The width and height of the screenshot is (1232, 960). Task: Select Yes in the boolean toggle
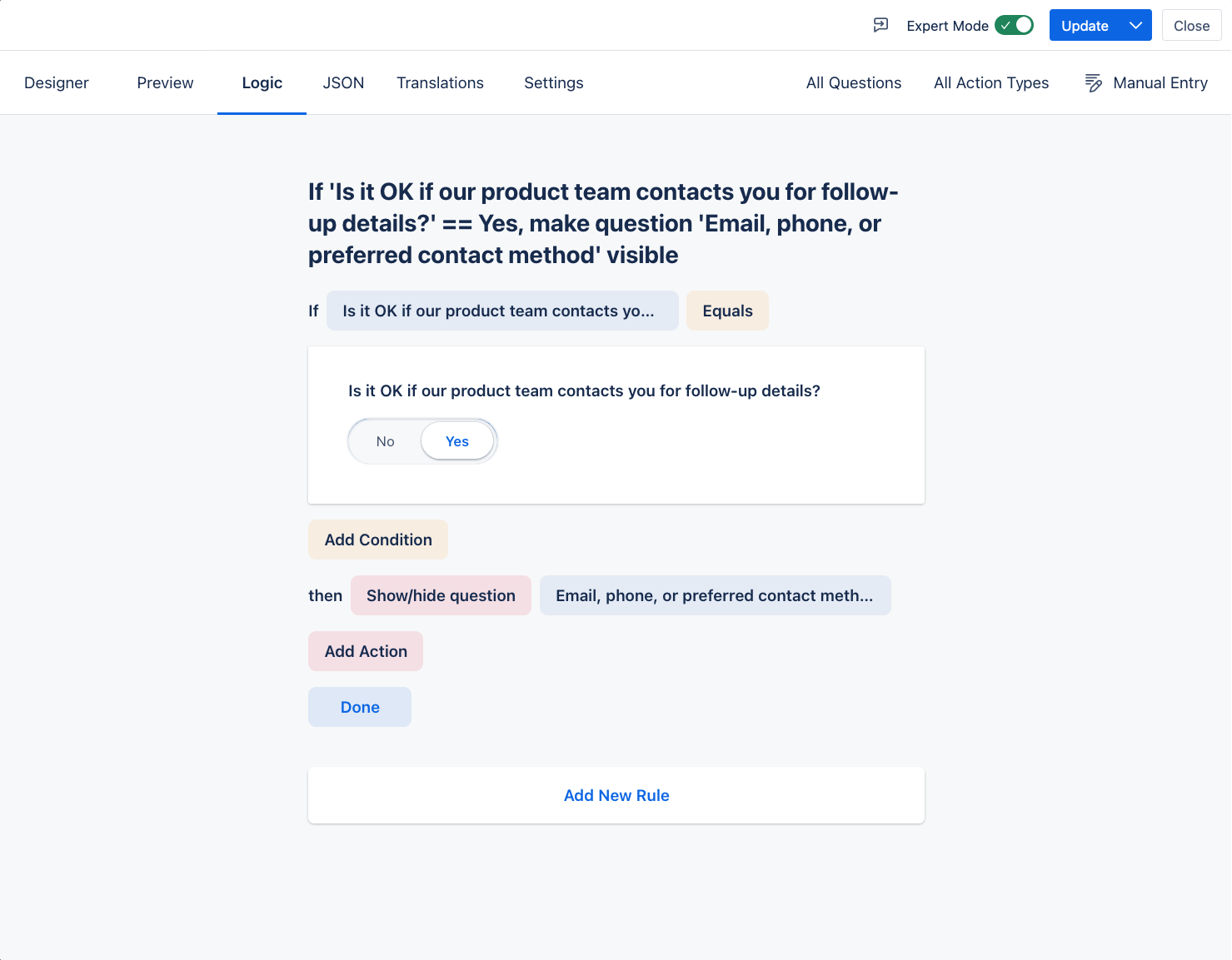point(456,441)
